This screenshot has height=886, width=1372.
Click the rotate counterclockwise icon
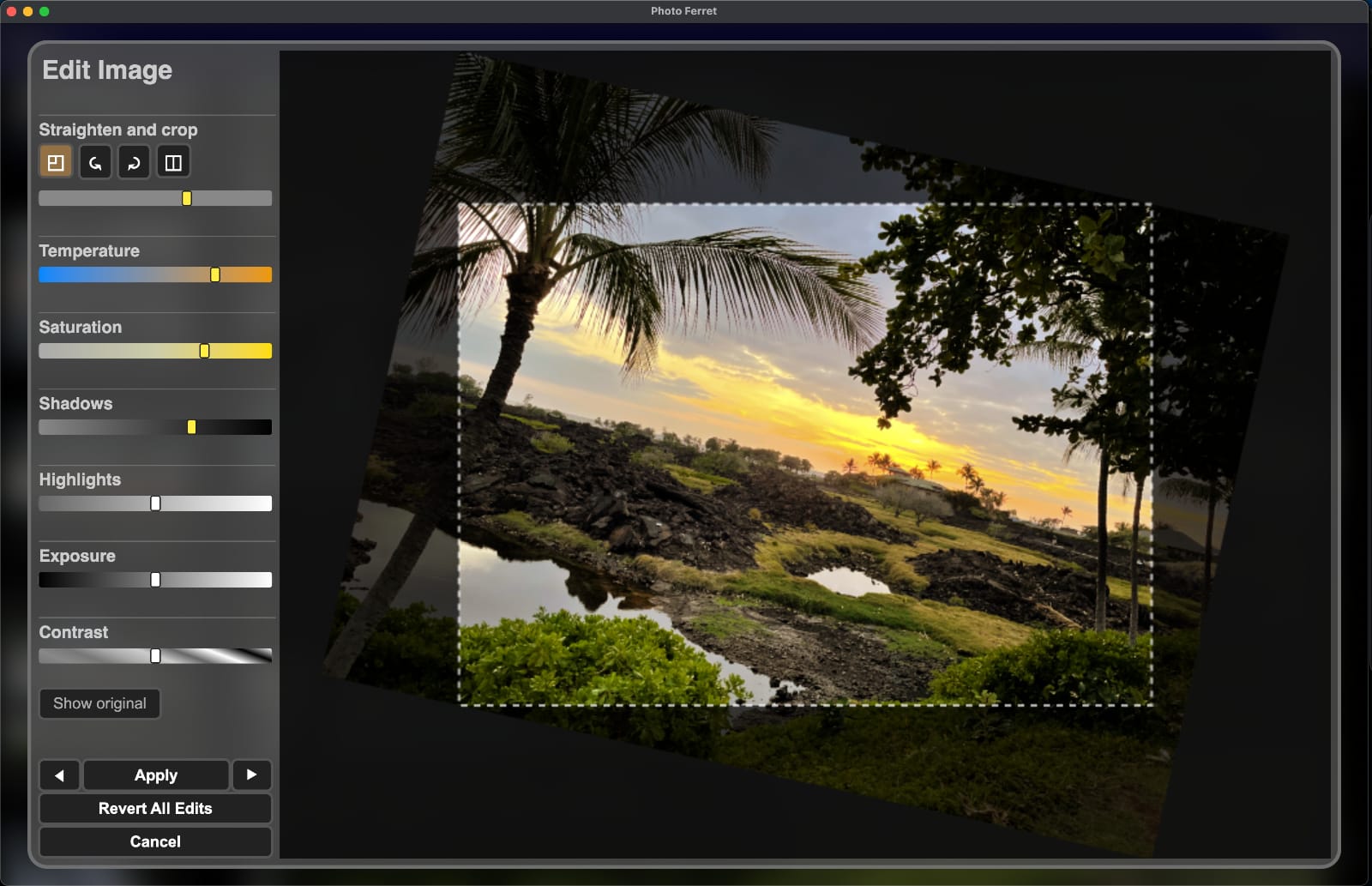tap(95, 162)
